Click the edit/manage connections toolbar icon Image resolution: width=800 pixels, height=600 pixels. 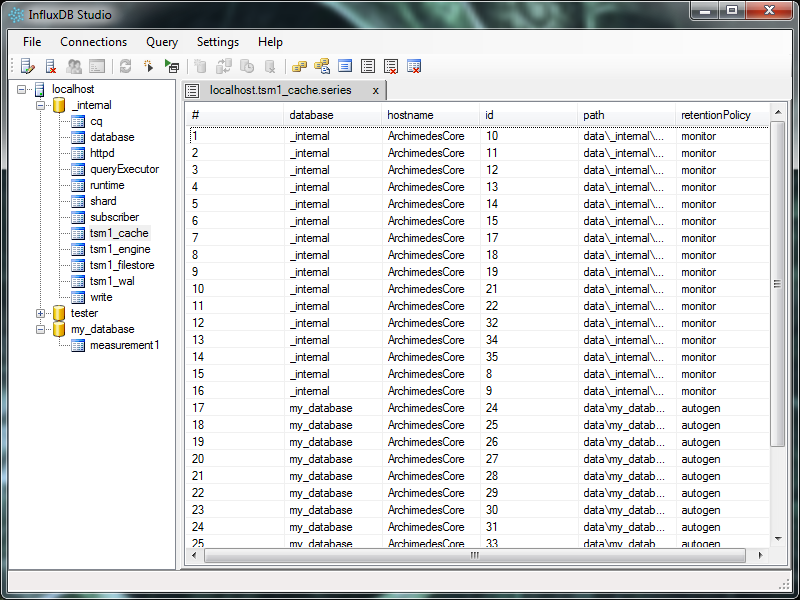[x=28, y=66]
